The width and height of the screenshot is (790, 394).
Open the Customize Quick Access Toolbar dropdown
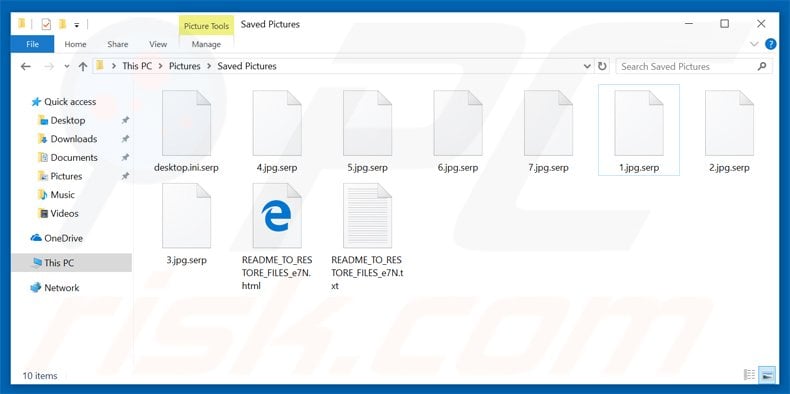pyautogui.click(x=77, y=24)
